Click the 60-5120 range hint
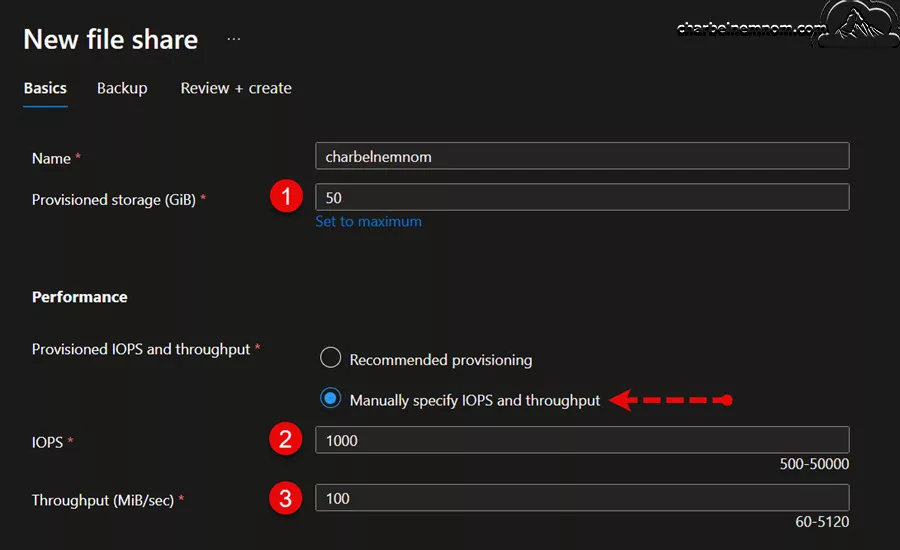The height and width of the screenshot is (550, 900). [x=822, y=522]
